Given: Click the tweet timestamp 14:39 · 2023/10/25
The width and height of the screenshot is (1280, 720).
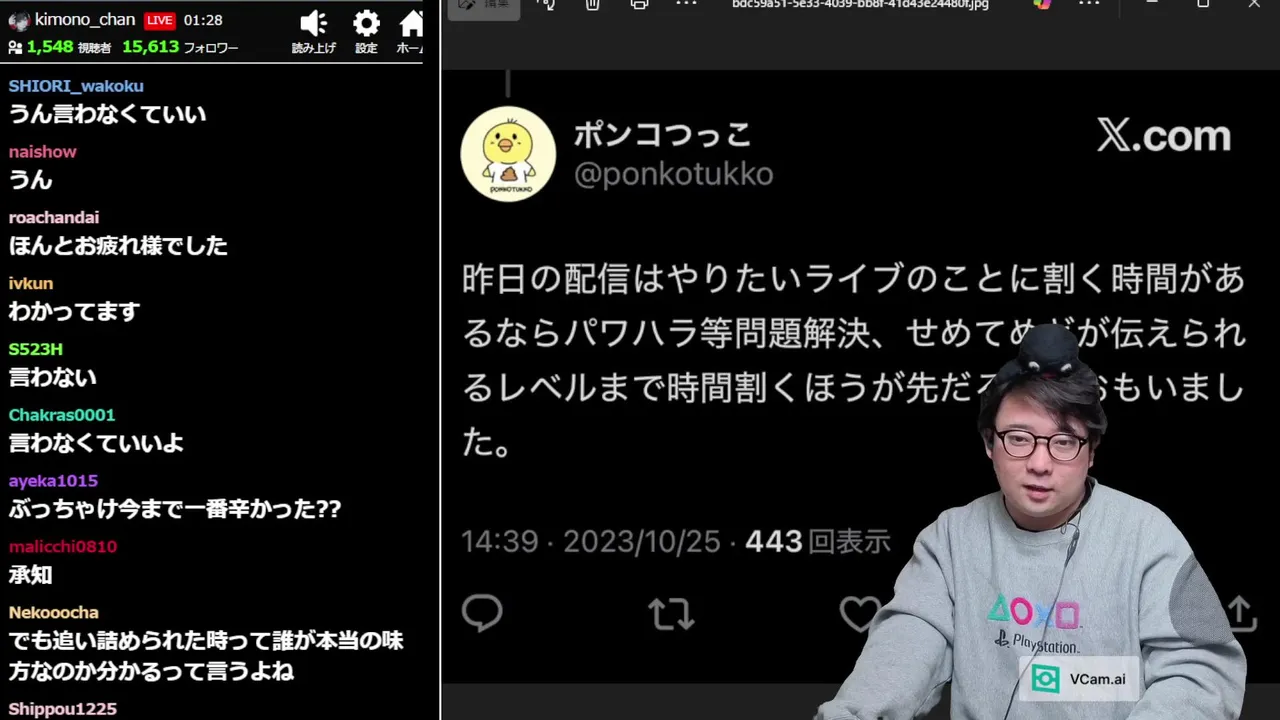Looking at the screenshot, I should pyautogui.click(x=591, y=542).
